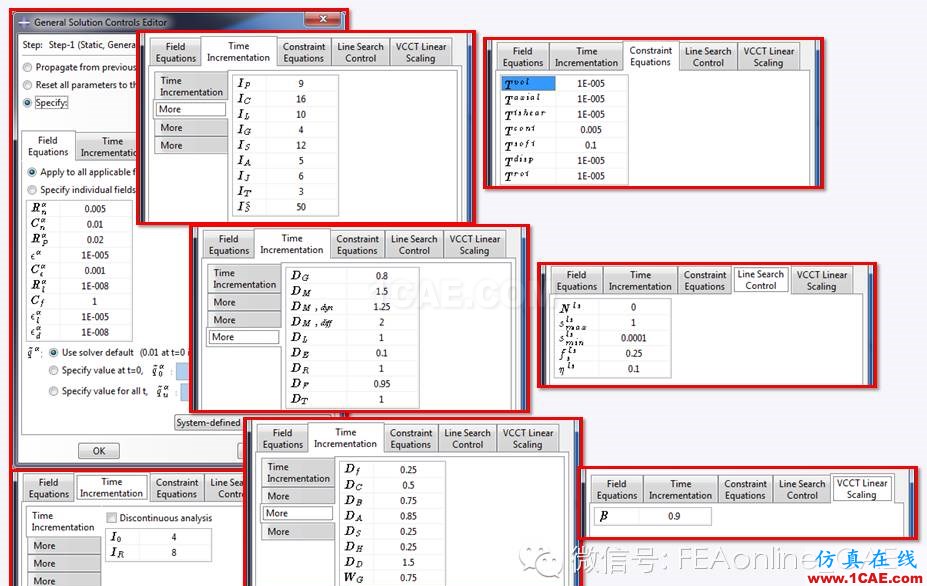Click the OK button in the editor

pos(99,451)
